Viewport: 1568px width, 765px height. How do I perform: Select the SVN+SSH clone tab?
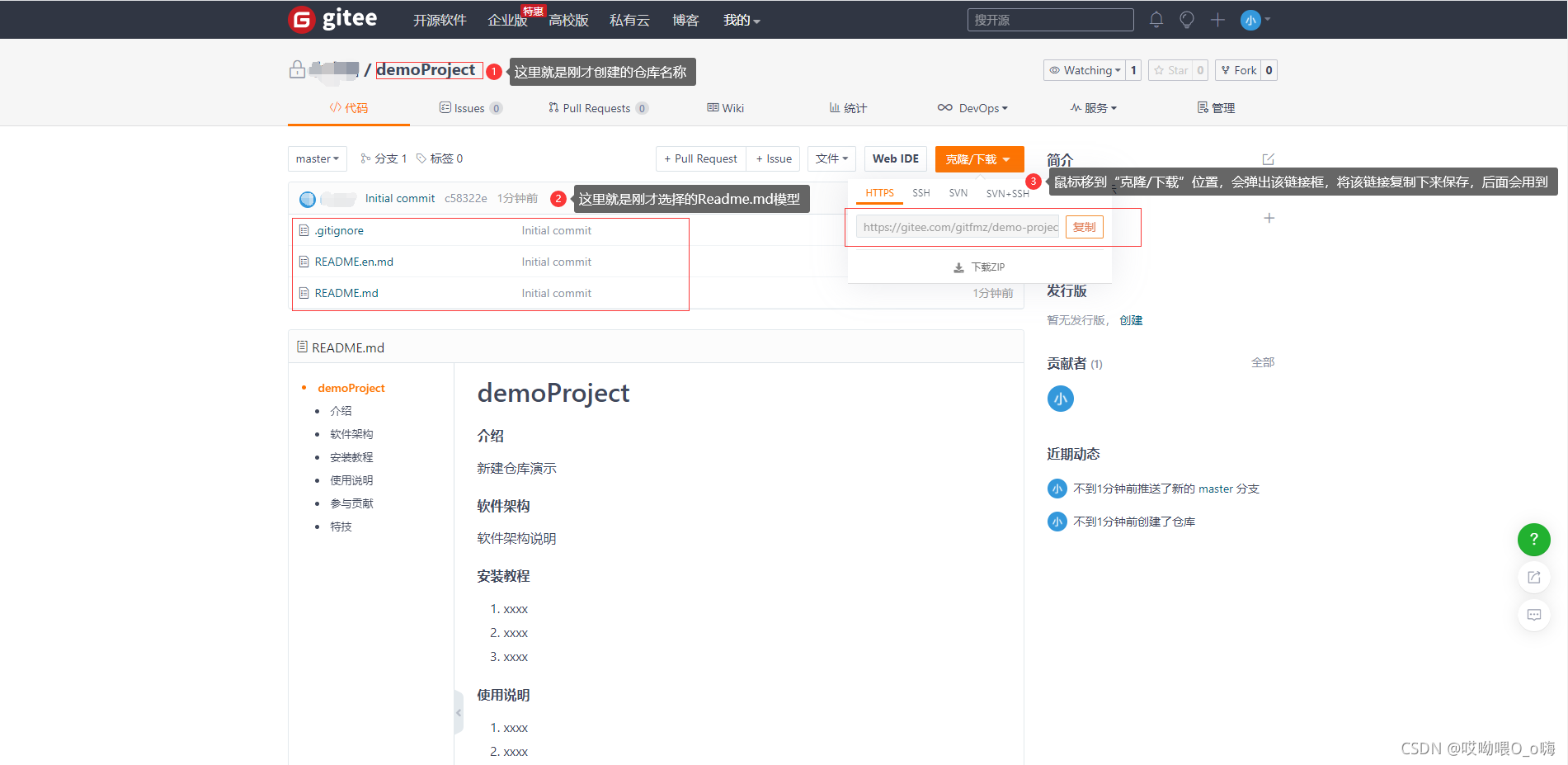click(x=1008, y=194)
